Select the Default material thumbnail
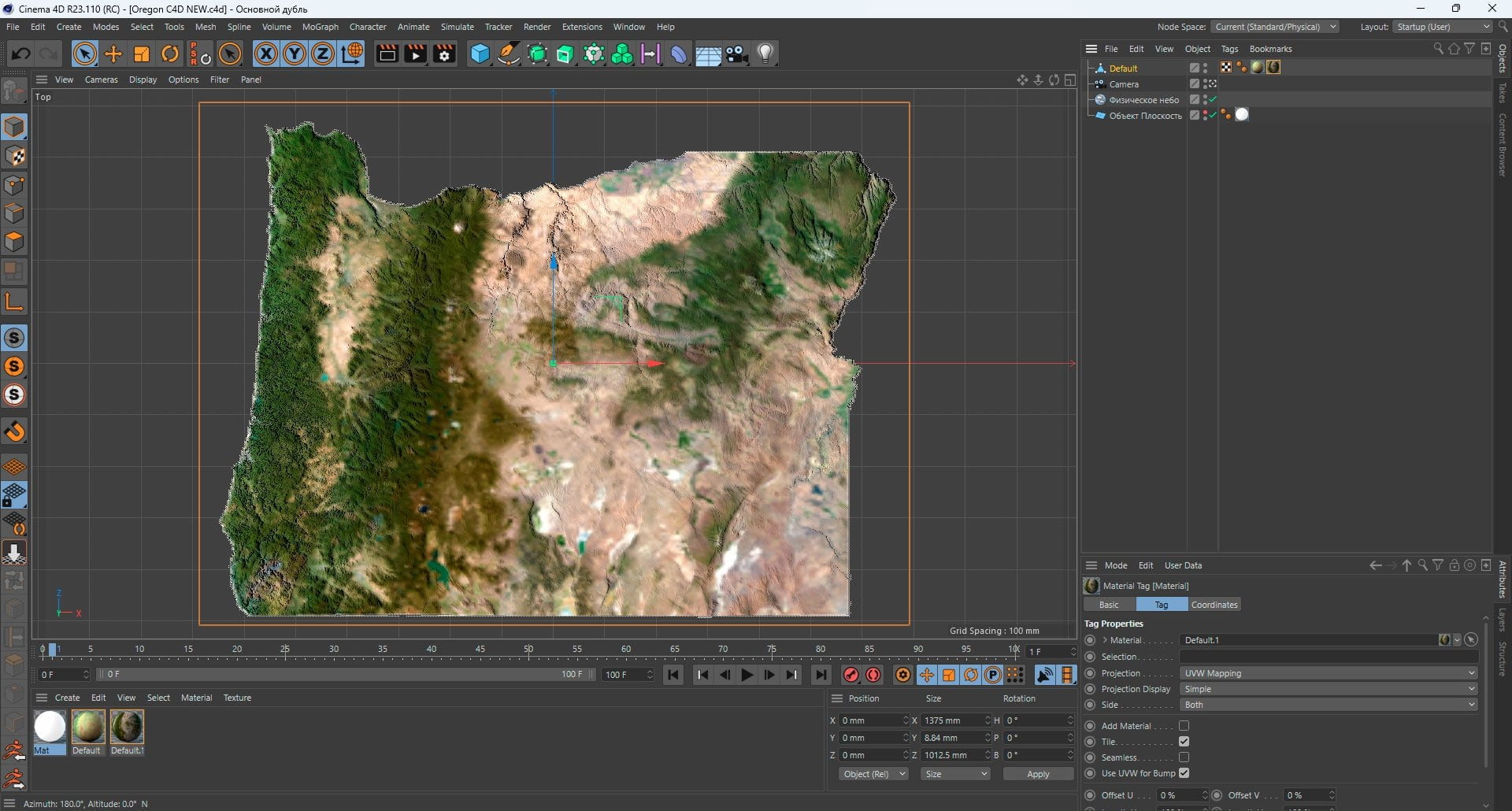The height and width of the screenshot is (811, 1512). click(88, 727)
